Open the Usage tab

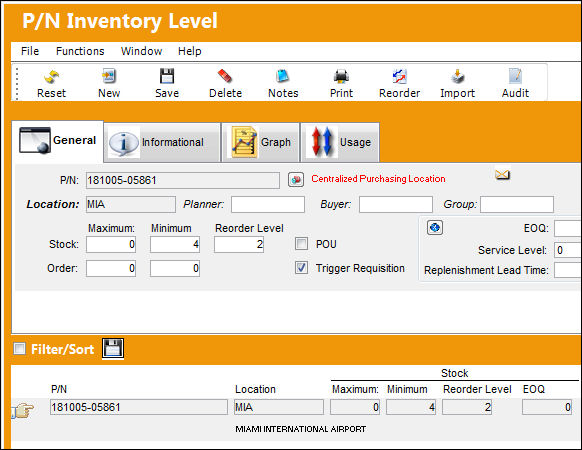pyautogui.click(x=340, y=142)
